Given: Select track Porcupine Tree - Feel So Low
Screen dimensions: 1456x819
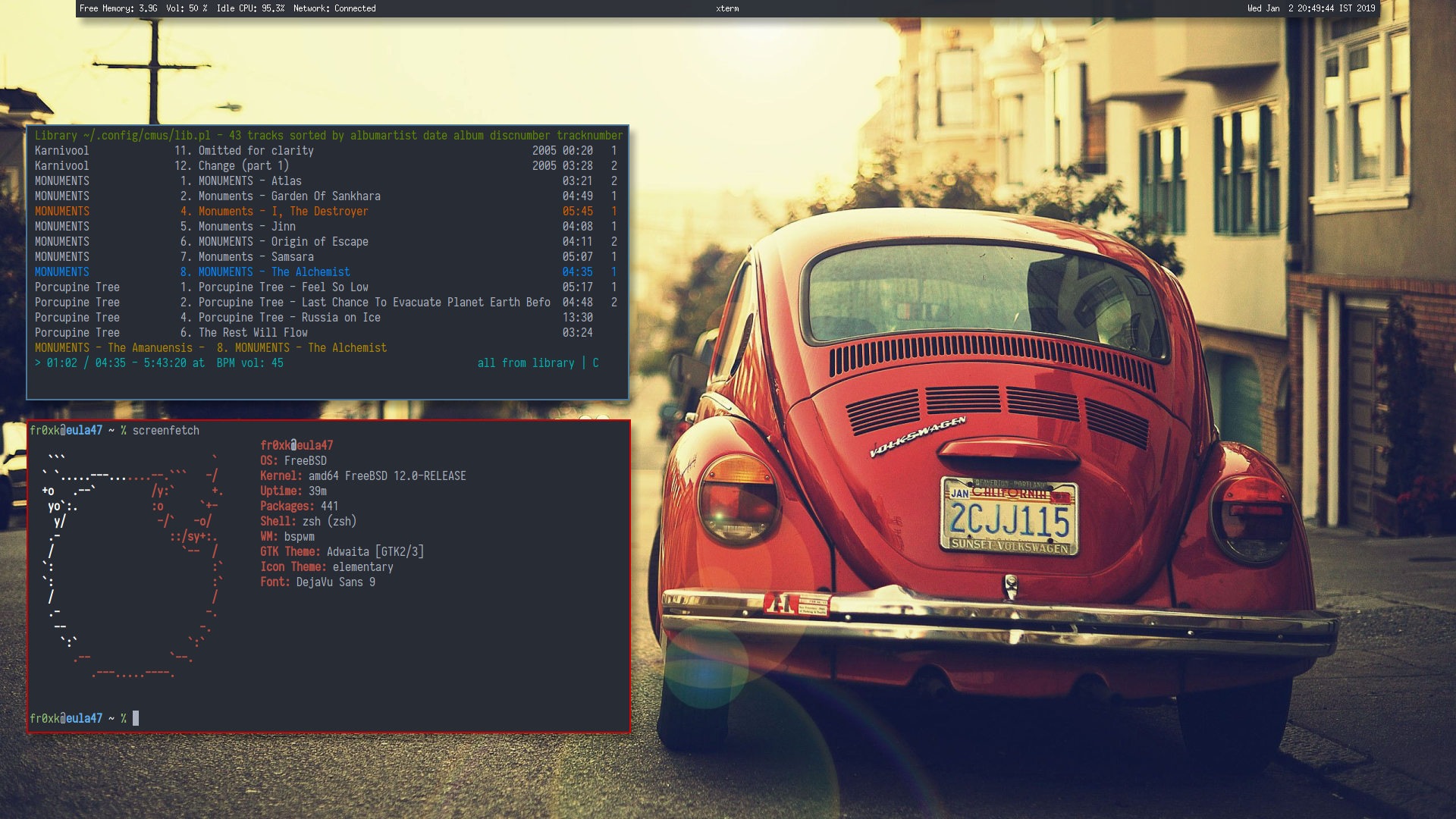Looking at the screenshot, I should [x=282, y=287].
